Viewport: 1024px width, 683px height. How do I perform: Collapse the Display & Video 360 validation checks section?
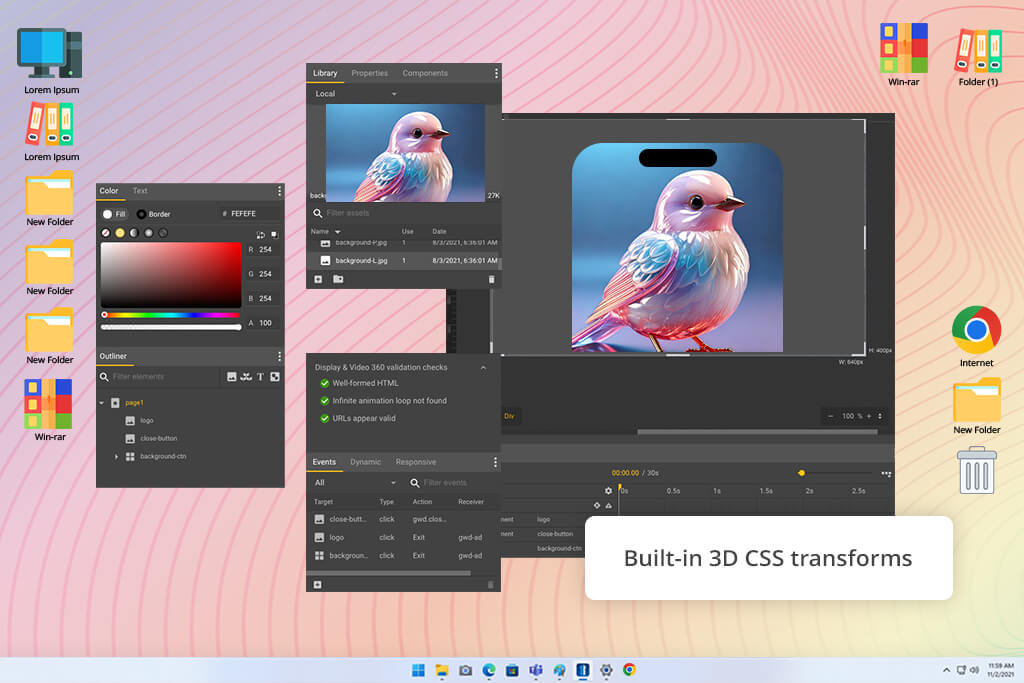coord(483,368)
